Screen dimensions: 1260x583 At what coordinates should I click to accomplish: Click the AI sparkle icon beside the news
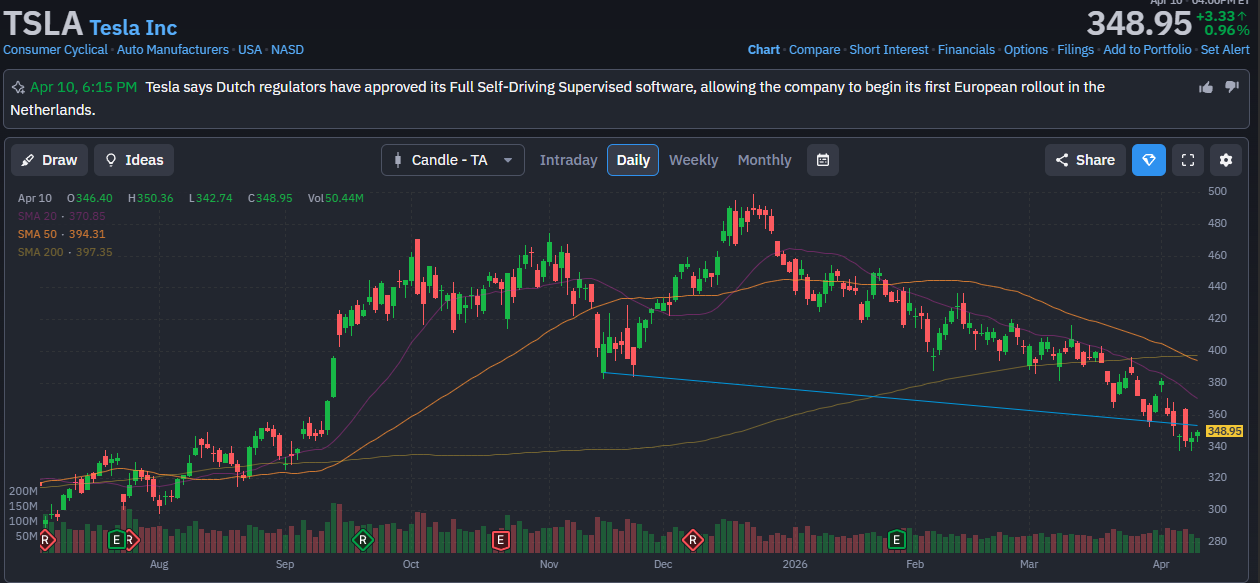pos(18,87)
